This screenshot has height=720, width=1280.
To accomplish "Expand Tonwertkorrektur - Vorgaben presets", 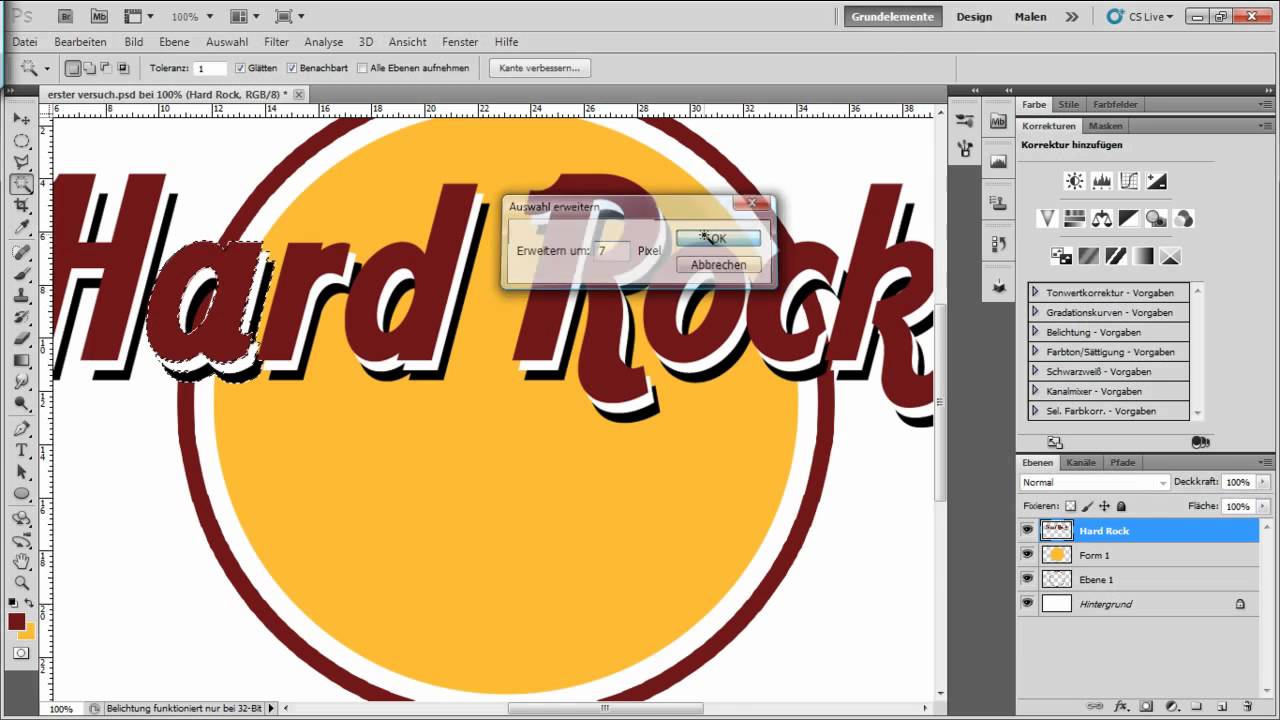I will [1035, 292].
